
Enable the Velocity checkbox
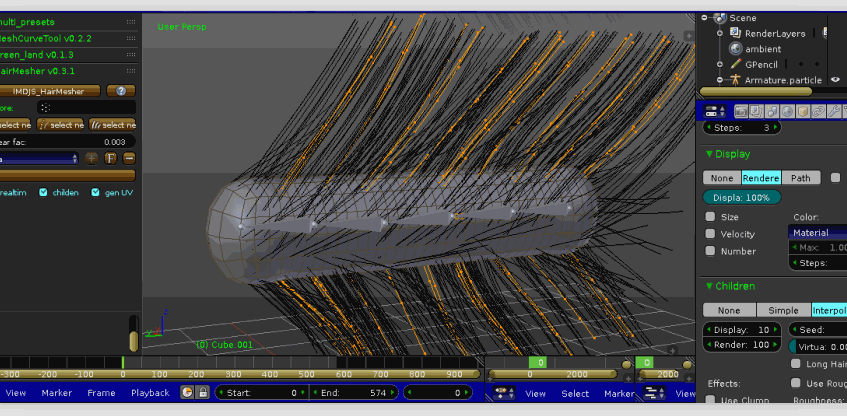tap(710, 233)
